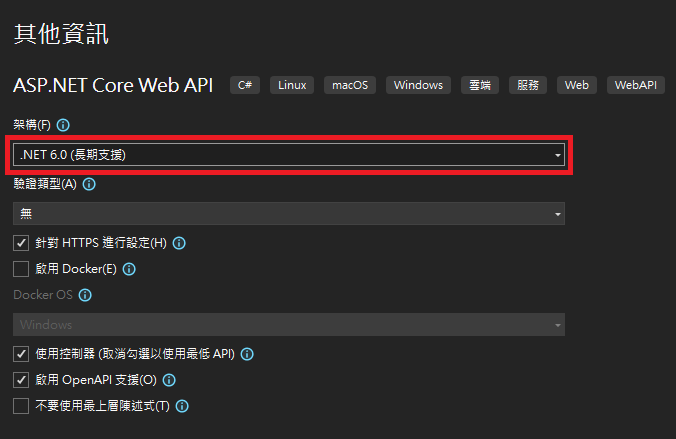Click info icon beside 針對 HTTPS 進行設定
This screenshot has width=676, height=439.
[179, 243]
